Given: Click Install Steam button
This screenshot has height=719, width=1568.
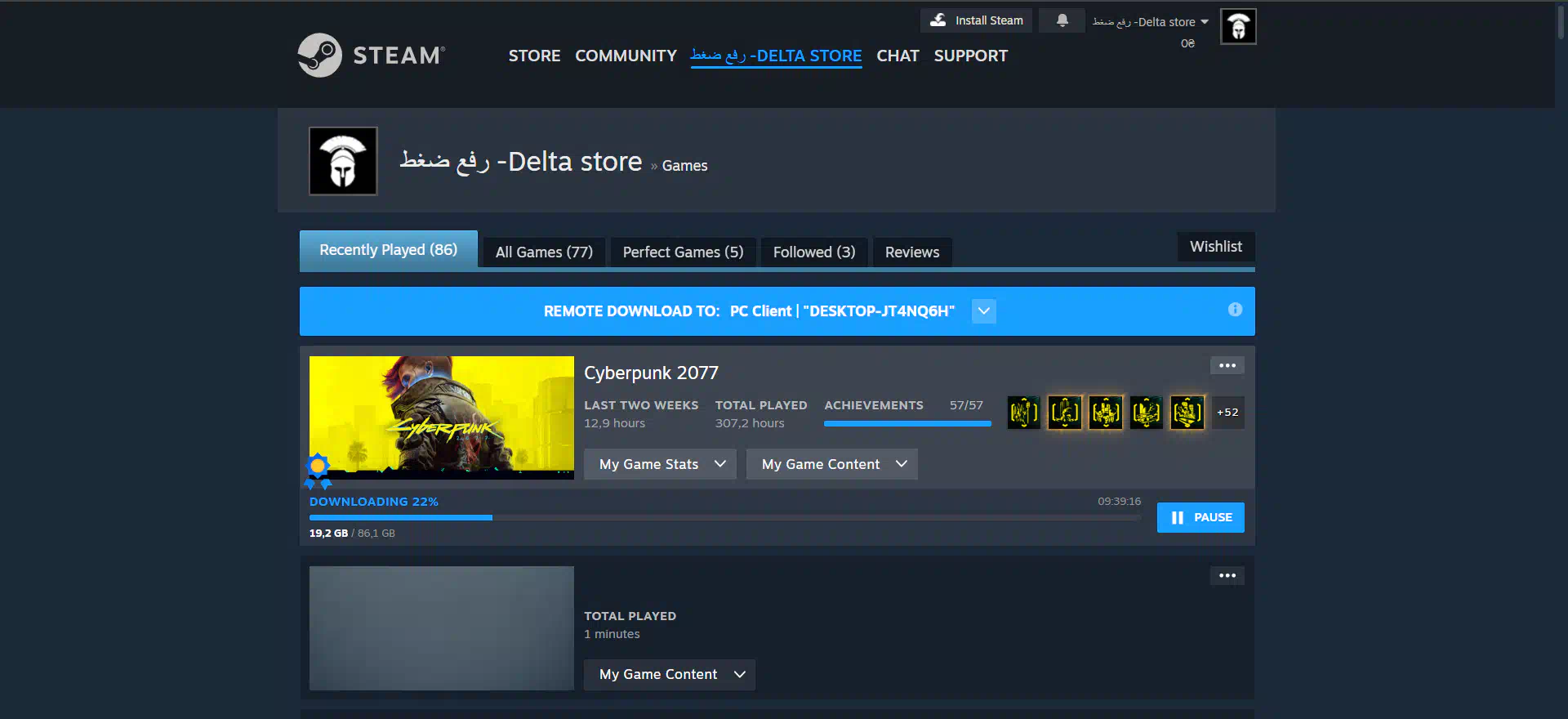Looking at the screenshot, I should coord(976,20).
